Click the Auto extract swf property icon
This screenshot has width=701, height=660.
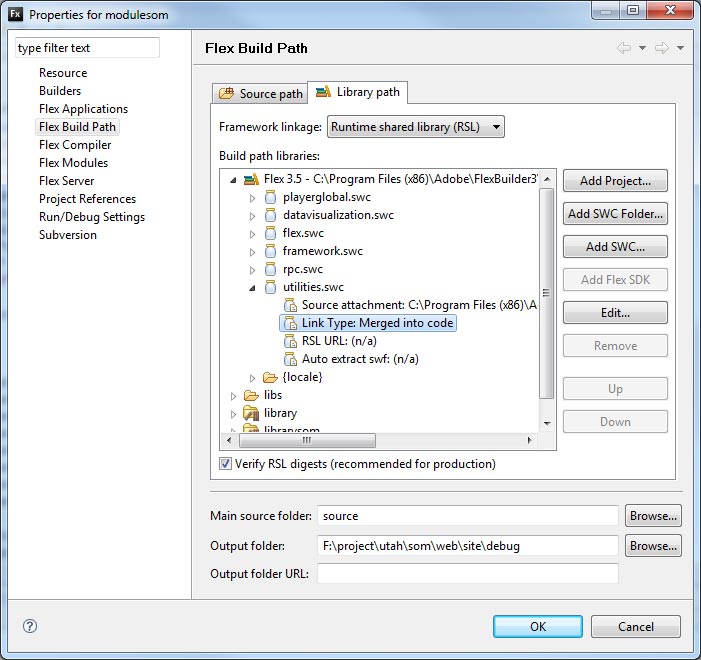click(290, 359)
